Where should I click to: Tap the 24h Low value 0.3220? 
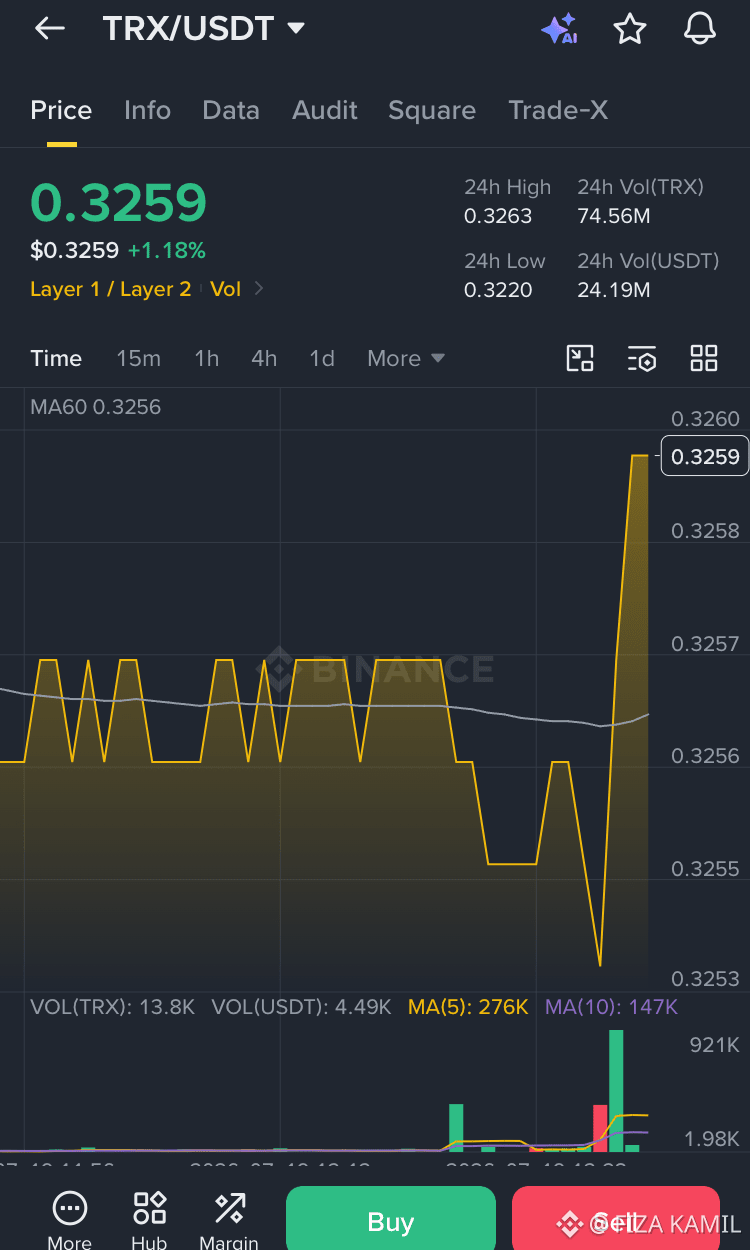click(498, 290)
